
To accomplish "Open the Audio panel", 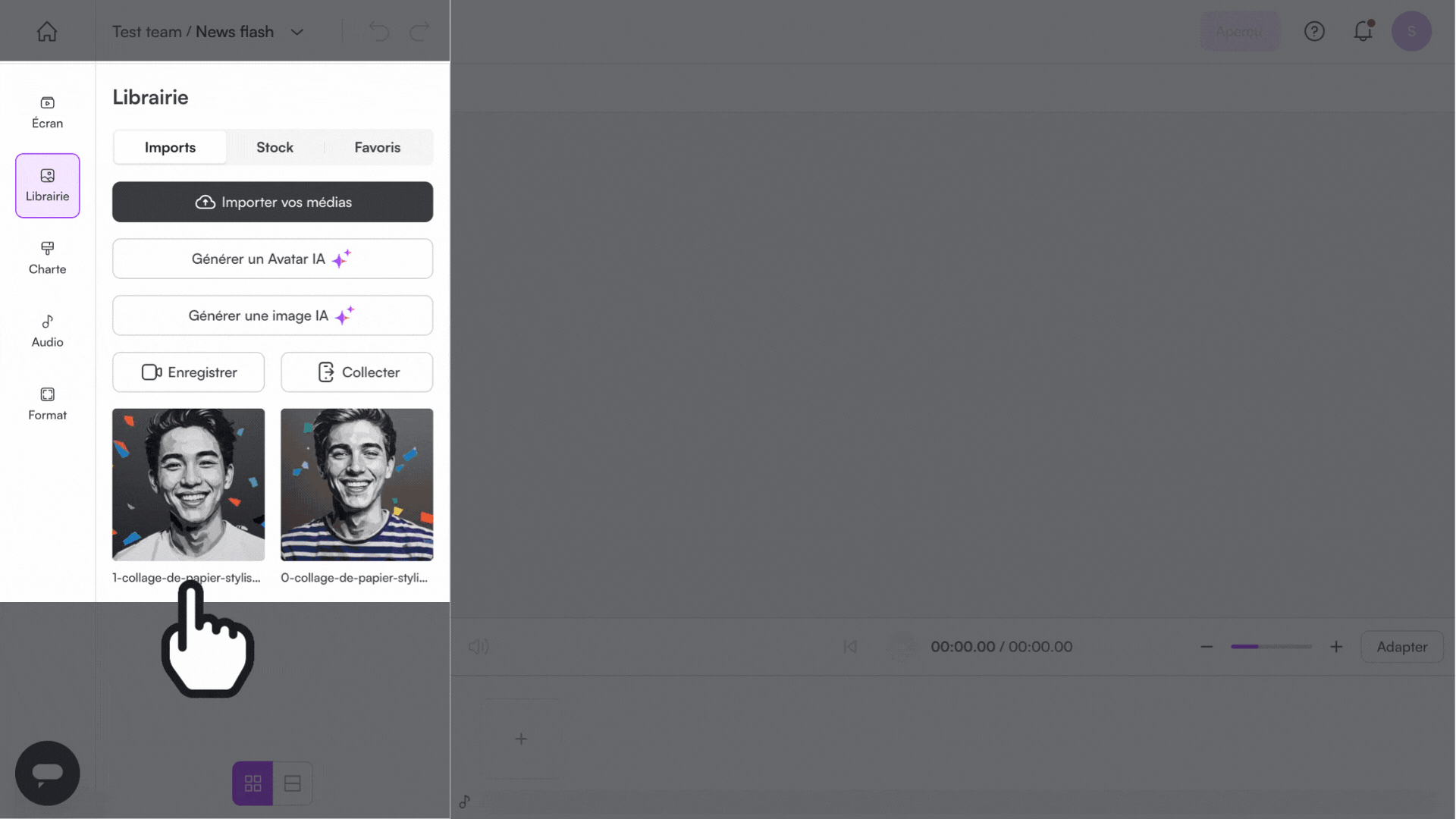I will coord(47,329).
